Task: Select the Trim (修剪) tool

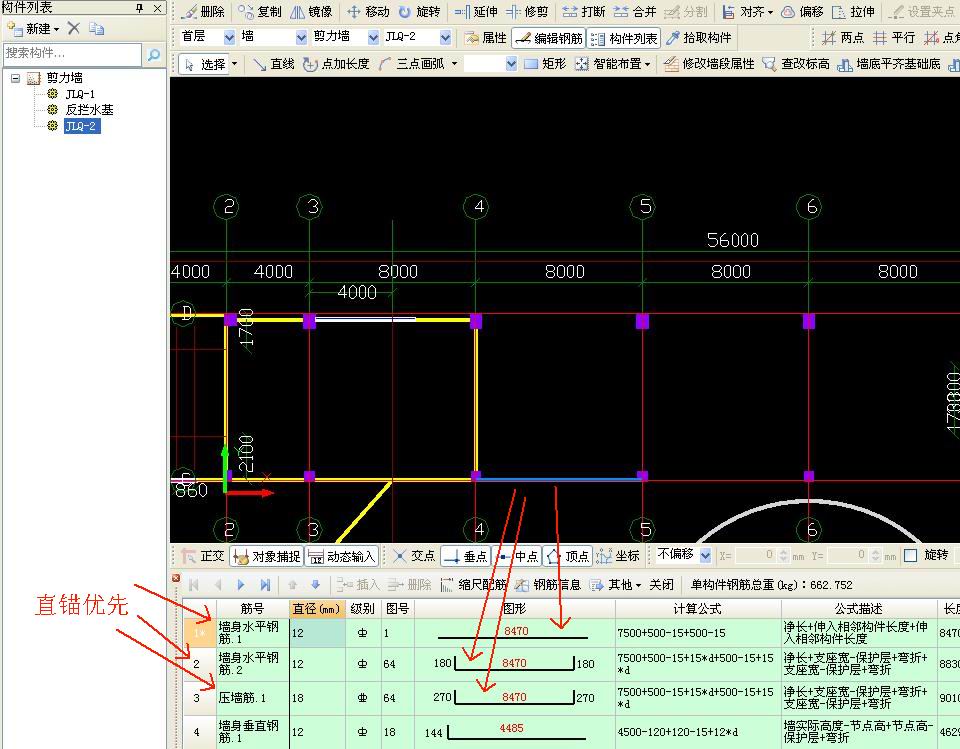Action: click(527, 12)
